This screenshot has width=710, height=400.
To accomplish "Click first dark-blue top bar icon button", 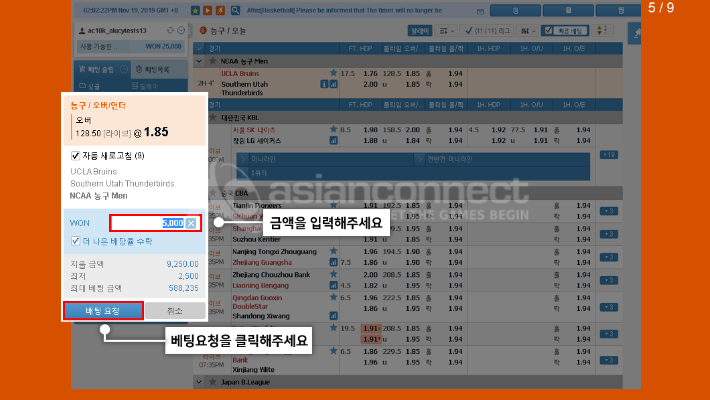I will coord(515,10).
